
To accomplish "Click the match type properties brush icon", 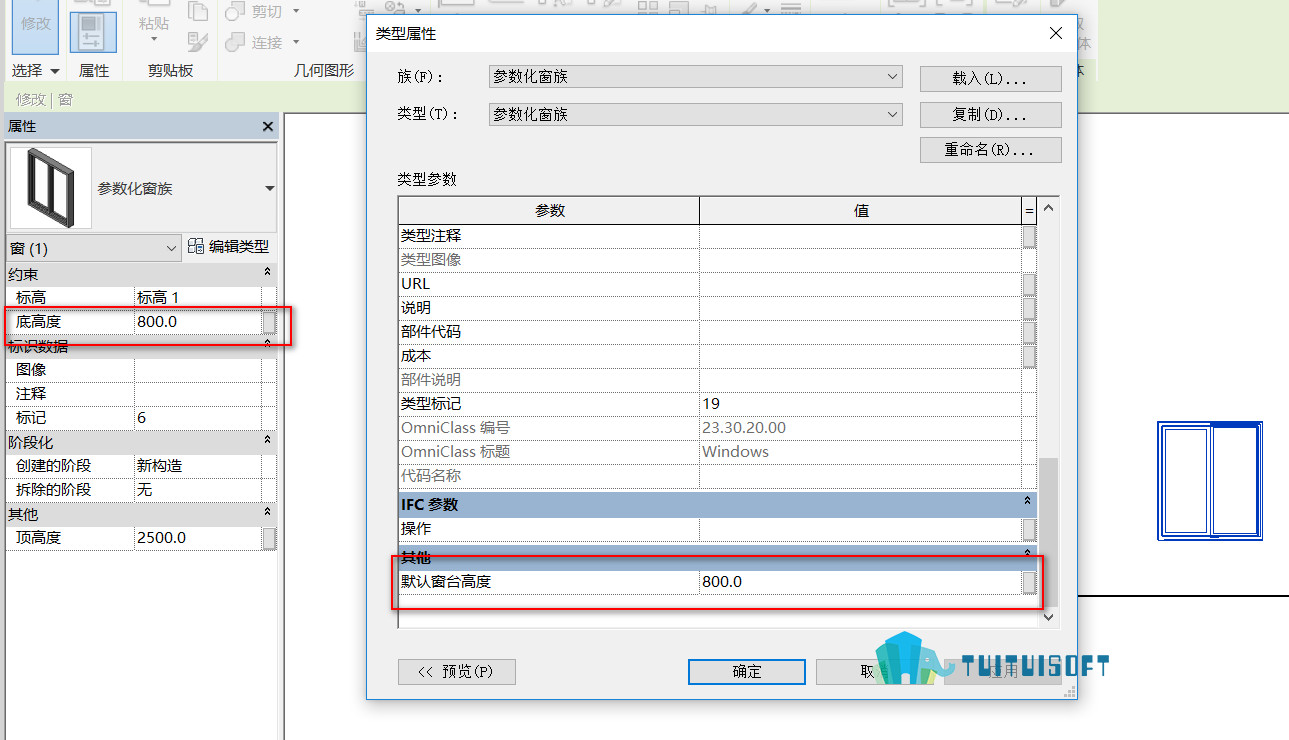I will tap(198, 42).
